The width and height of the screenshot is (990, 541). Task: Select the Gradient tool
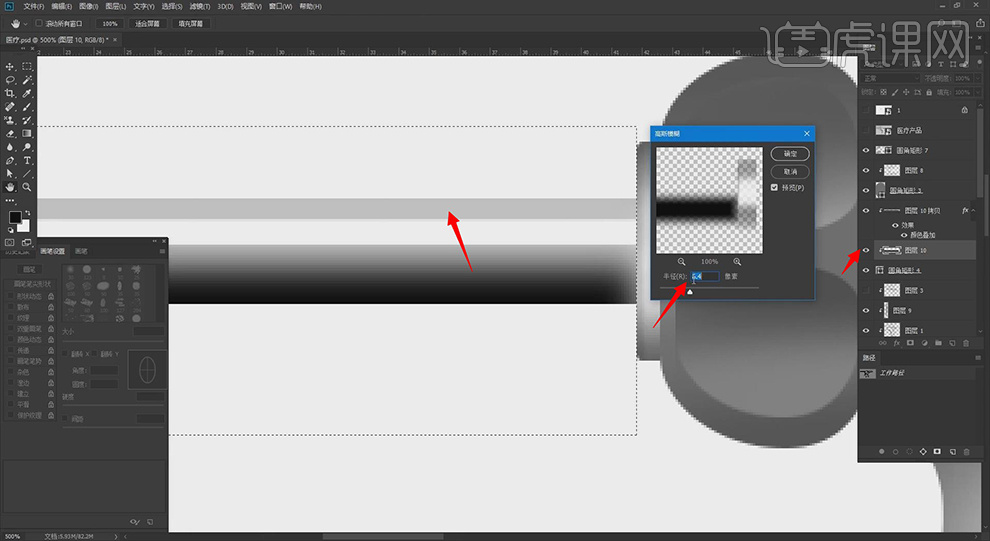click(27, 134)
